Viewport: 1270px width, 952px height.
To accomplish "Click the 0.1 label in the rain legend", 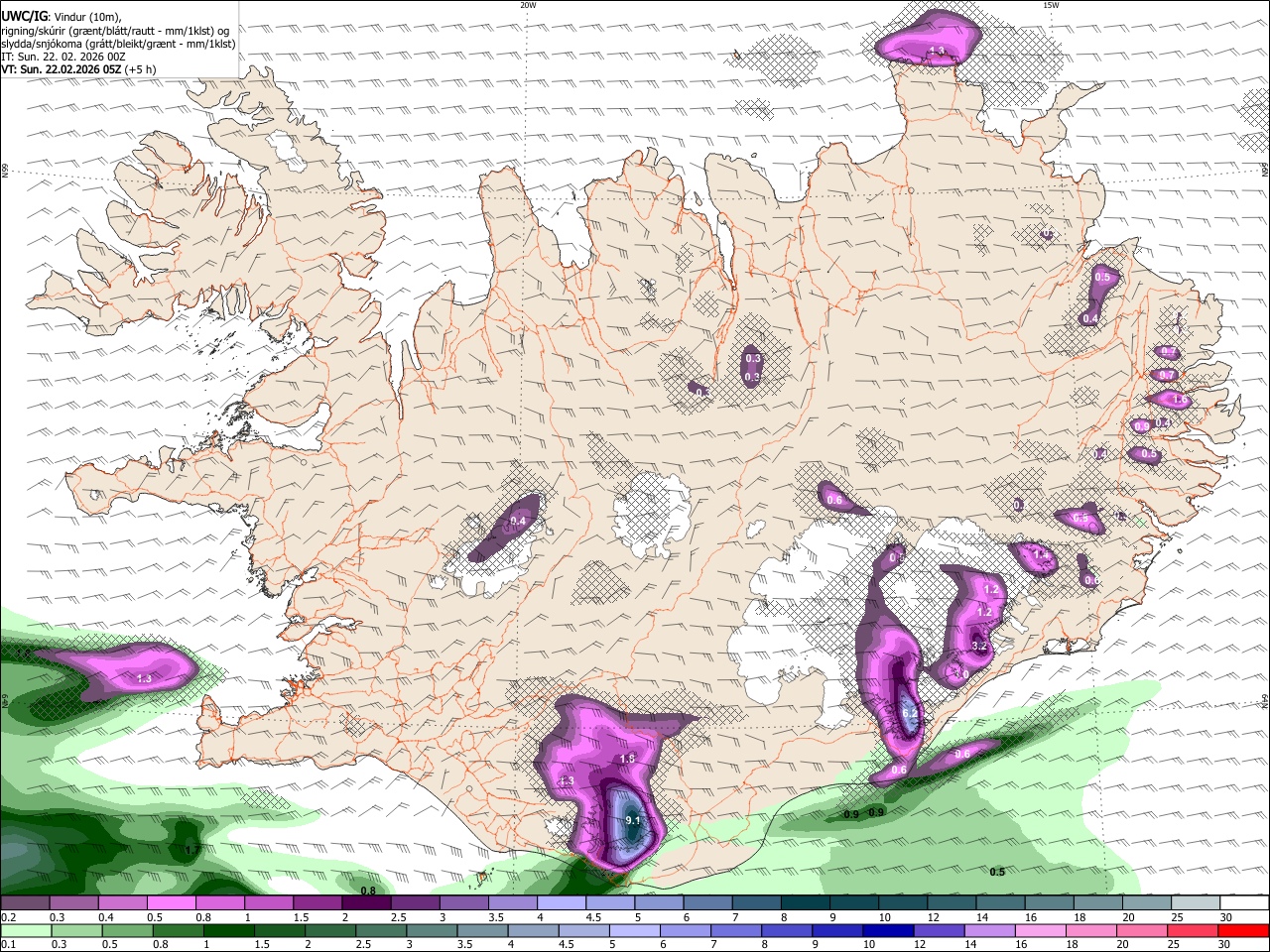I will (8, 944).
